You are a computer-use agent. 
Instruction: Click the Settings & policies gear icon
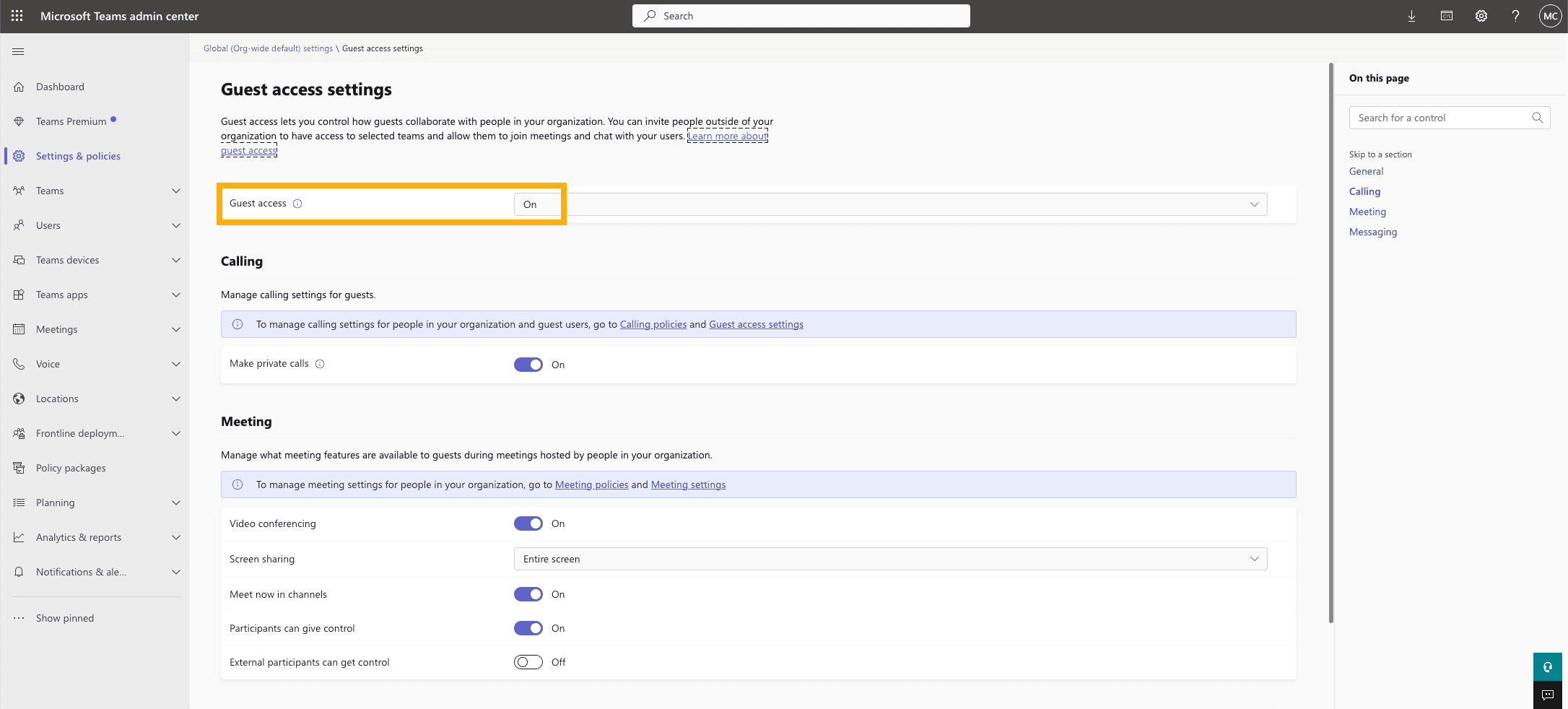[19, 156]
